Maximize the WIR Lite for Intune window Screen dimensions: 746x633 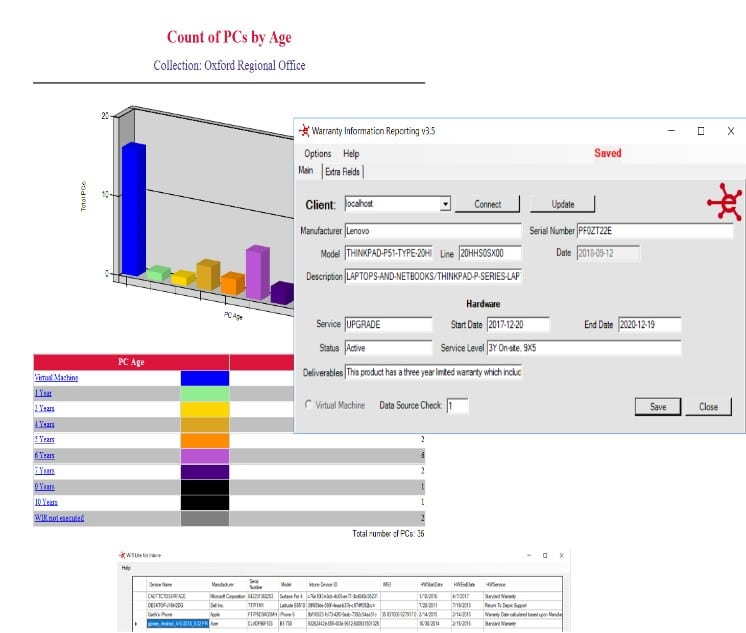(545, 555)
